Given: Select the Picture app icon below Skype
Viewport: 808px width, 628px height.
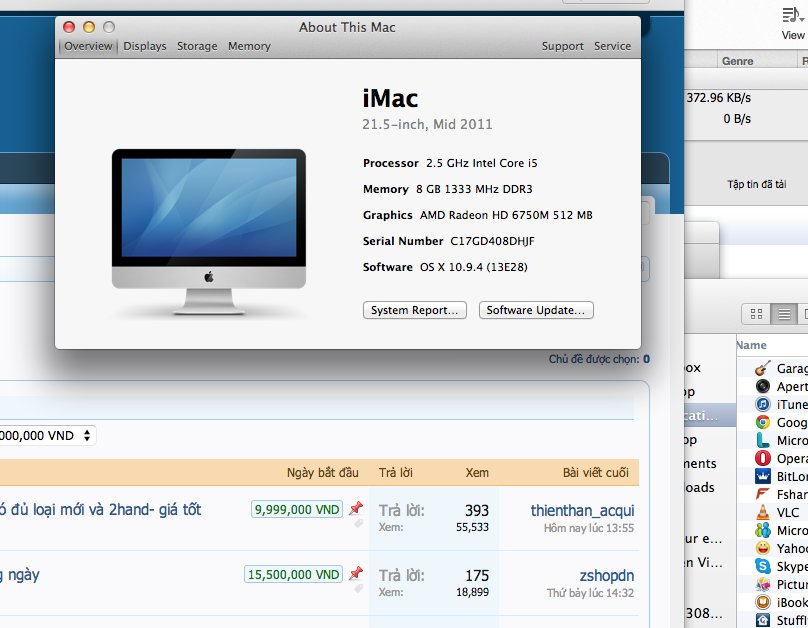Looking at the screenshot, I should pos(763,585).
